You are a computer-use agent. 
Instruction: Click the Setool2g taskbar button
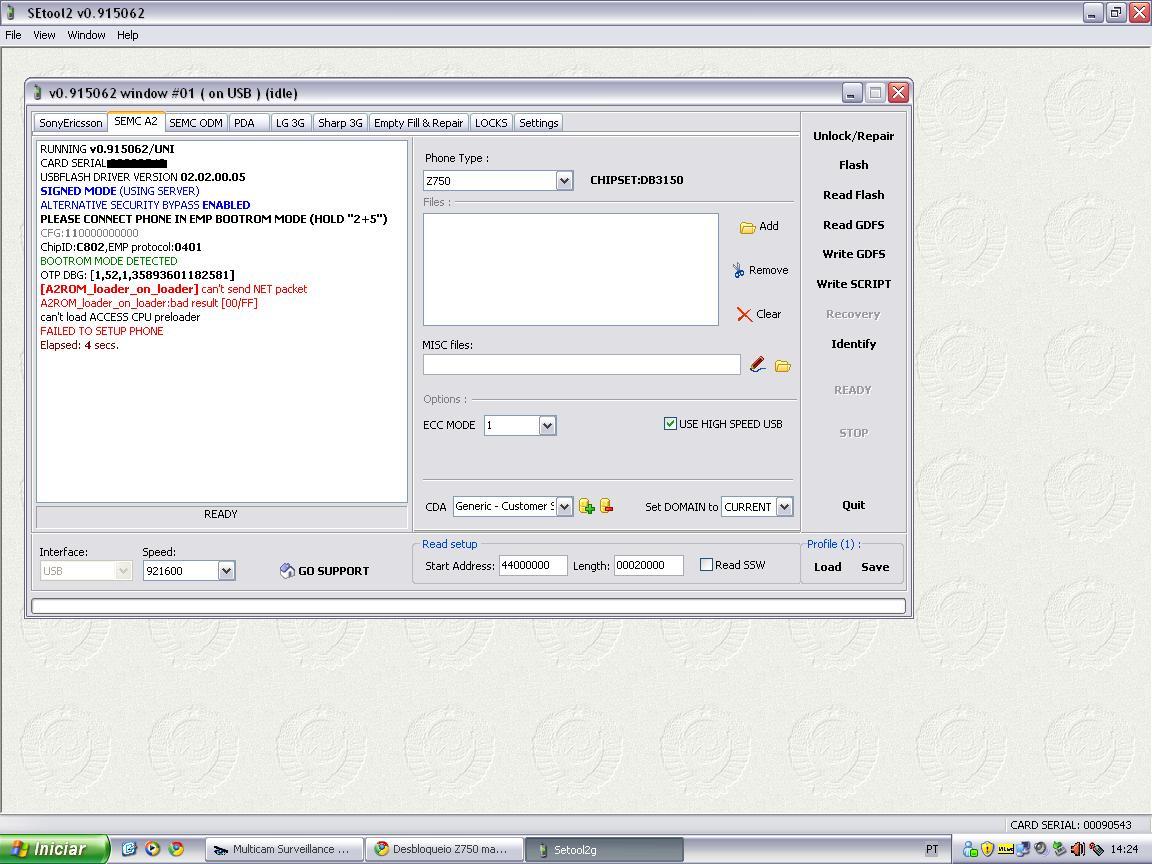click(605, 849)
